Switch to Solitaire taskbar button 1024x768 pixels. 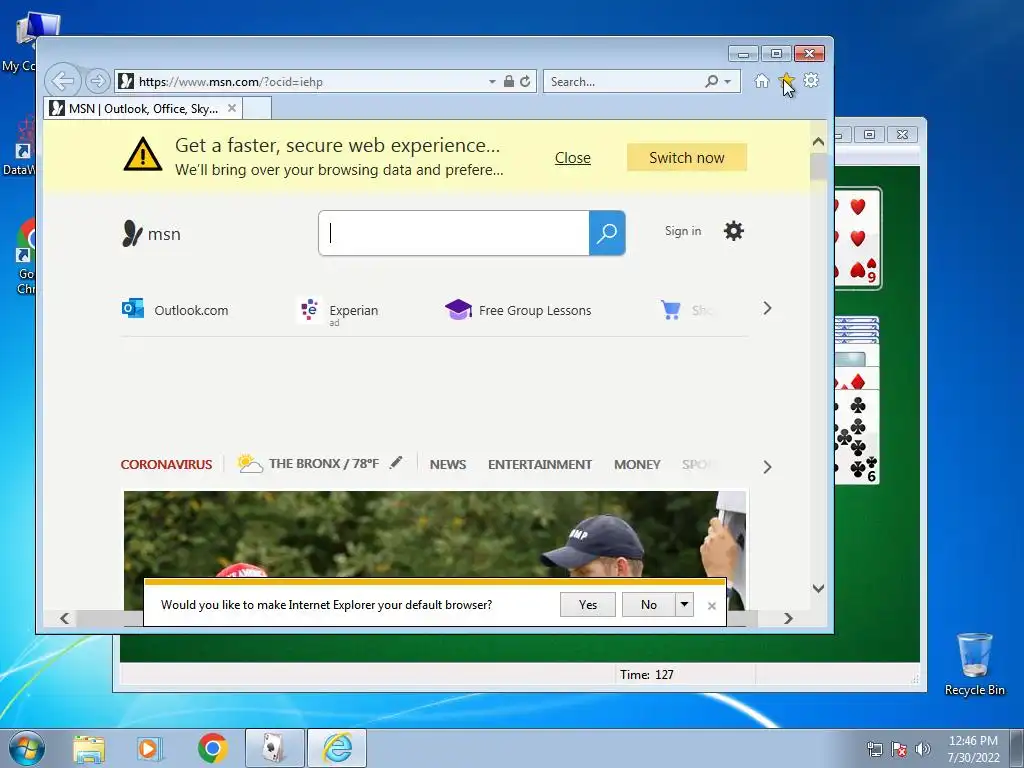[274, 748]
